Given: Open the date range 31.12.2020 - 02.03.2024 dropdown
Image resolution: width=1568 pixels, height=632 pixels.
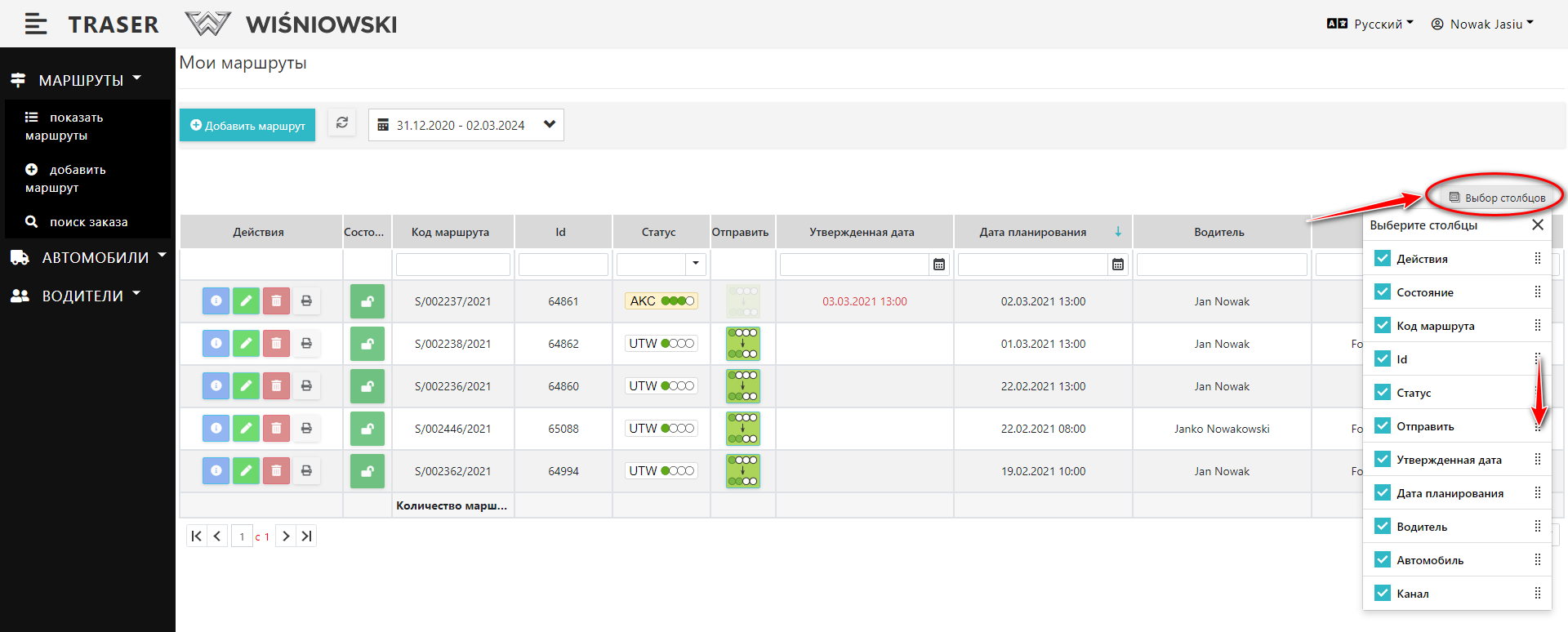Looking at the screenshot, I should click(x=466, y=125).
